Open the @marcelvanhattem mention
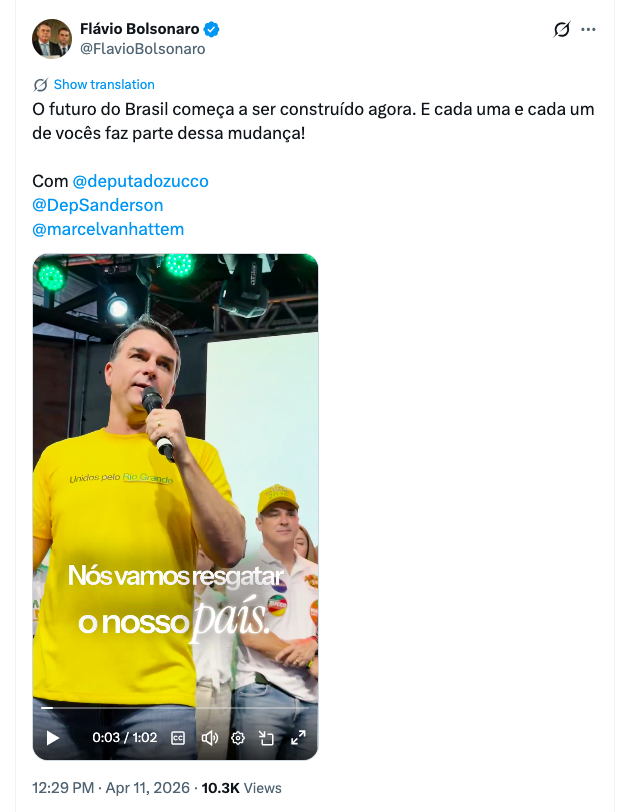The height and width of the screenshot is (812, 644). click(x=108, y=229)
